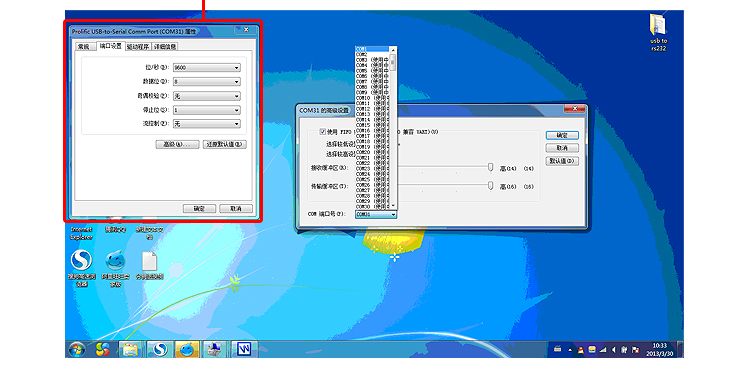Open the 详细信息 (Details) tab
The width and height of the screenshot is (750, 376).
pos(165,47)
